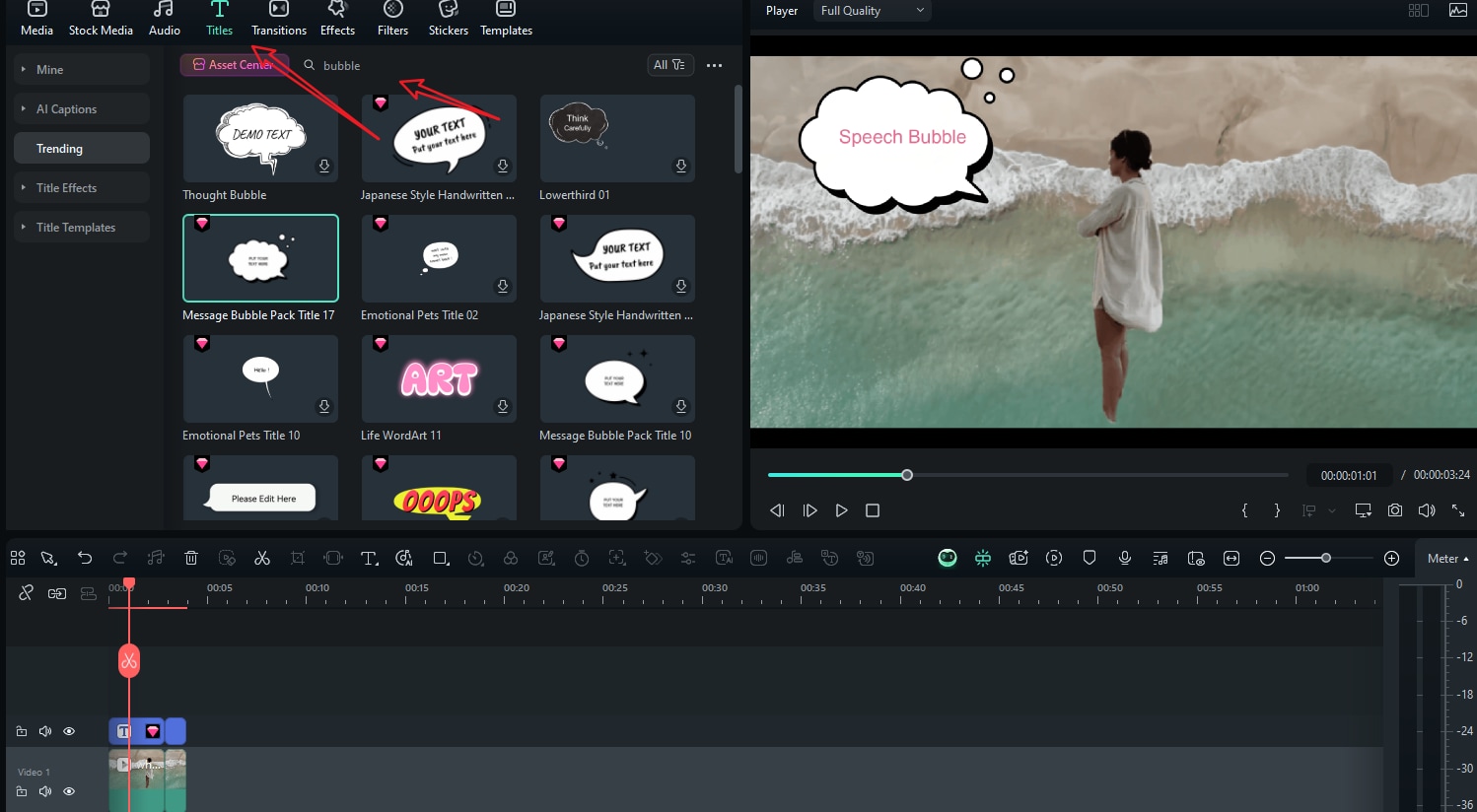Open the AI copilot robot icon

pos(948,558)
